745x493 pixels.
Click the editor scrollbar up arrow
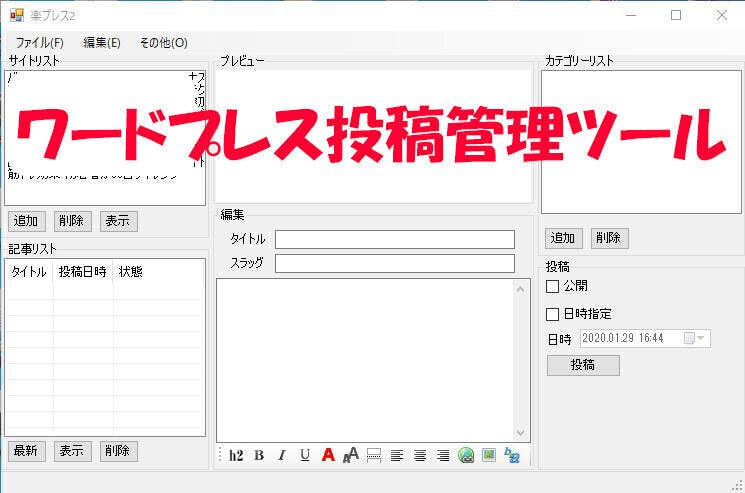coord(521,289)
